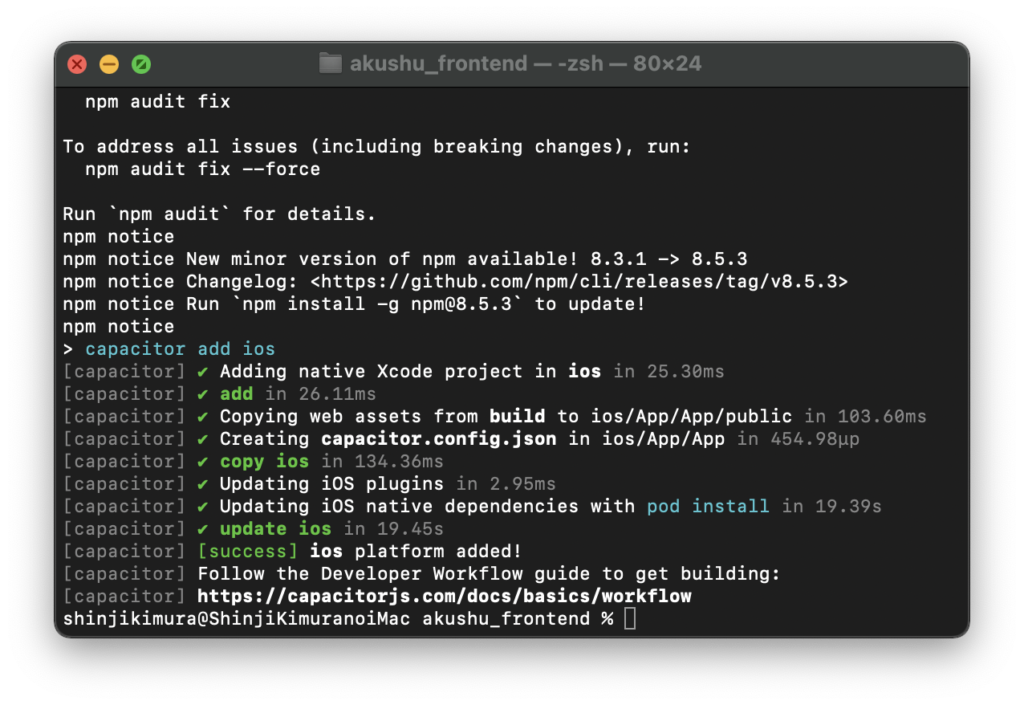Click the checkmark before "Creating capacitor.config.json"
Image resolution: width=1024 pixels, height=705 pixels.
click(x=203, y=439)
